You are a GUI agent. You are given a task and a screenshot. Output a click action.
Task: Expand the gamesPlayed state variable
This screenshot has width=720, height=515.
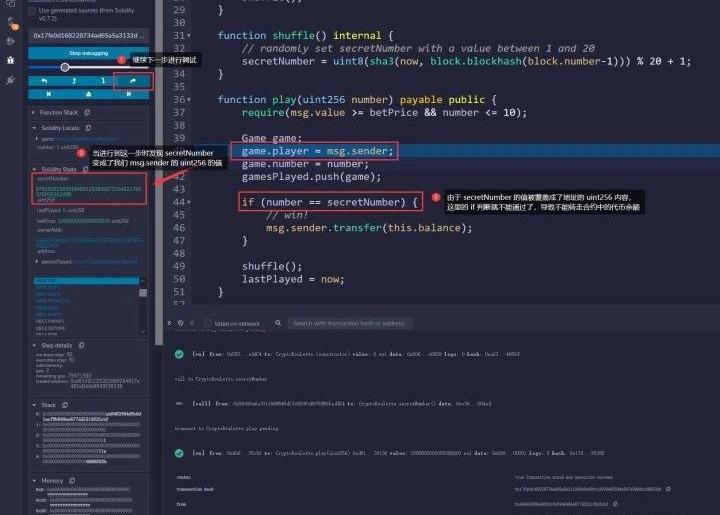38,260
